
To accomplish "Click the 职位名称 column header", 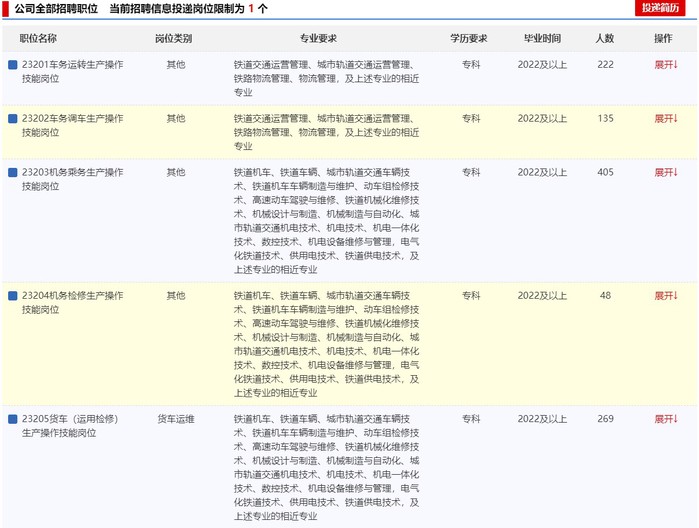I will click(38, 39).
